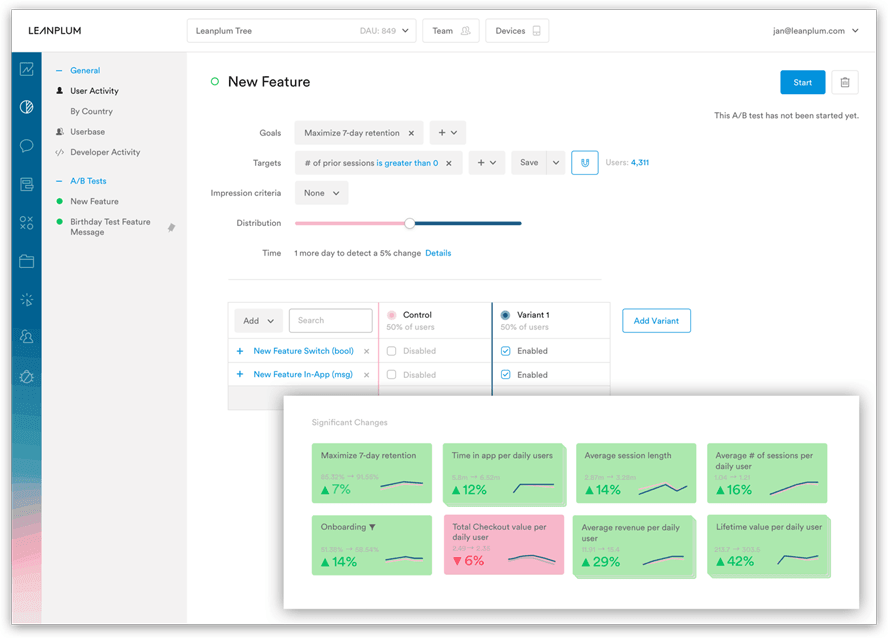Image resolution: width=888 pixels, height=638 pixels.
Task: Click the Search field in the variables table
Action: (330, 321)
